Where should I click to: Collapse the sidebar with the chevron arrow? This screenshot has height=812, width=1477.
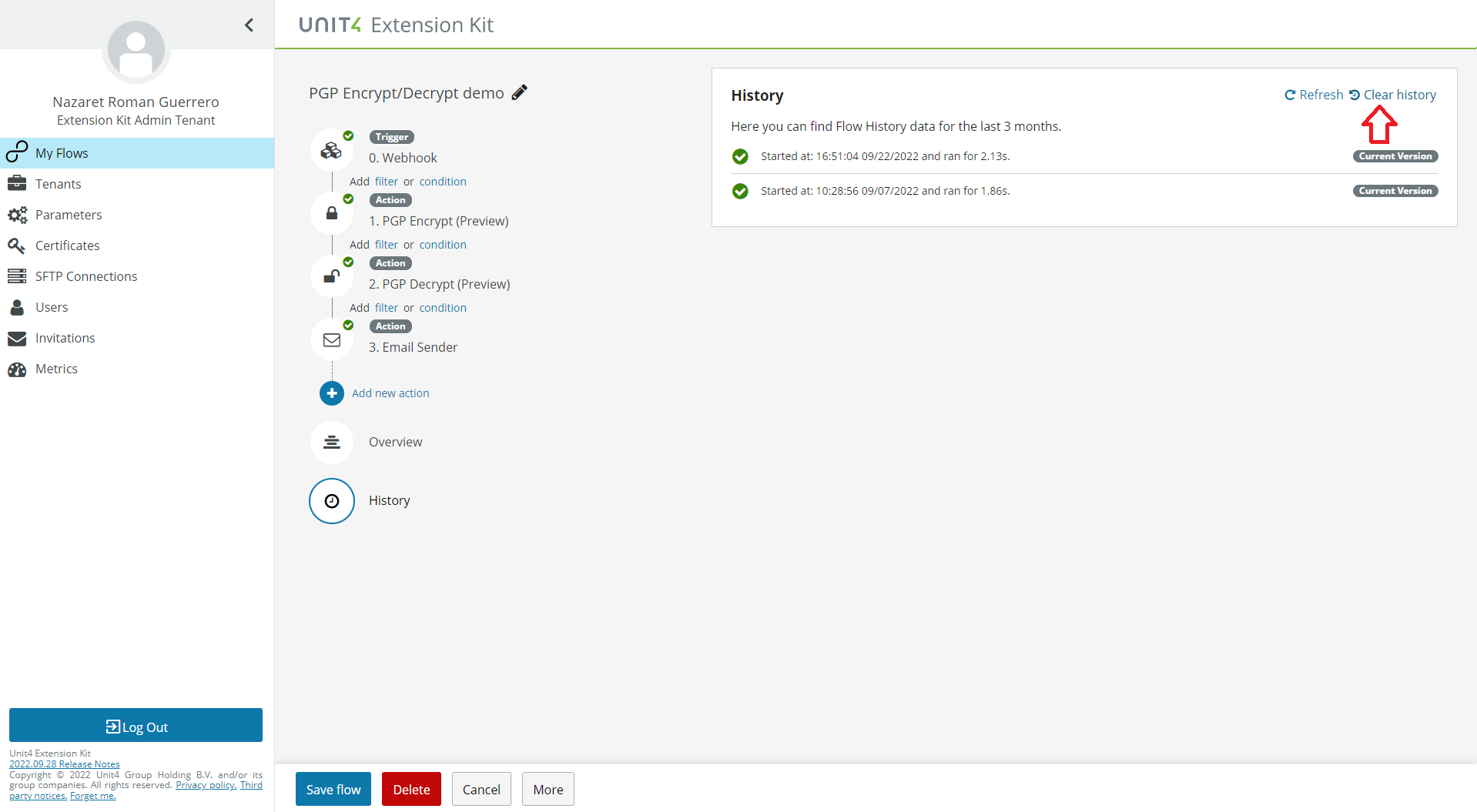tap(249, 25)
